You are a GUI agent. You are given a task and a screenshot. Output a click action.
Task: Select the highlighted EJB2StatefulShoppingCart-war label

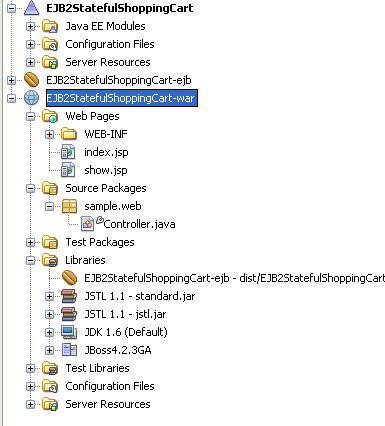(x=122, y=98)
